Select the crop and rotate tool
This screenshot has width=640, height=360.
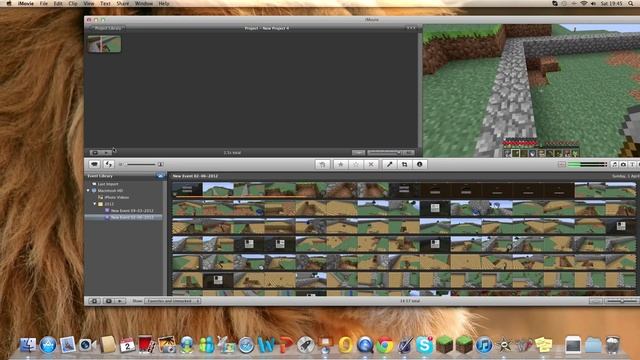404,164
